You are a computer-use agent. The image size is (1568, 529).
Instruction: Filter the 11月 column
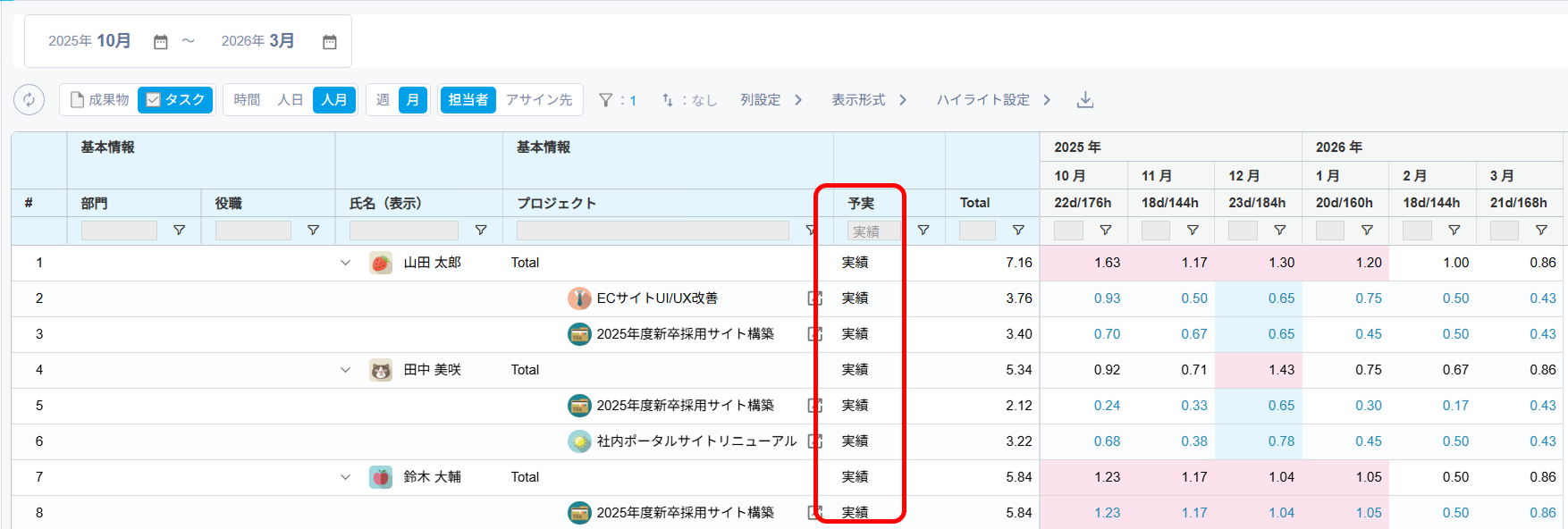[x=1193, y=231]
